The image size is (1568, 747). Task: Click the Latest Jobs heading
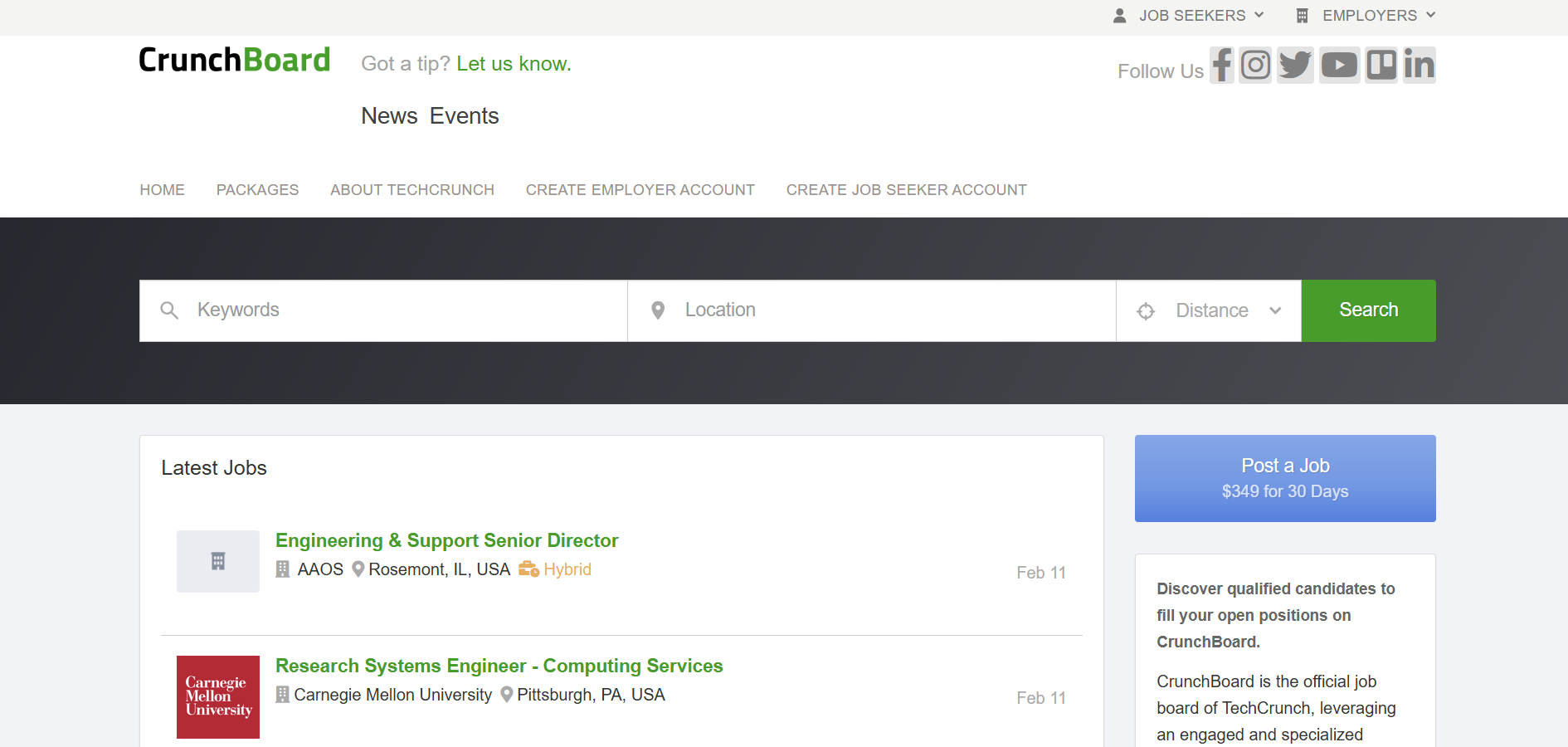click(x=214, y=468)
